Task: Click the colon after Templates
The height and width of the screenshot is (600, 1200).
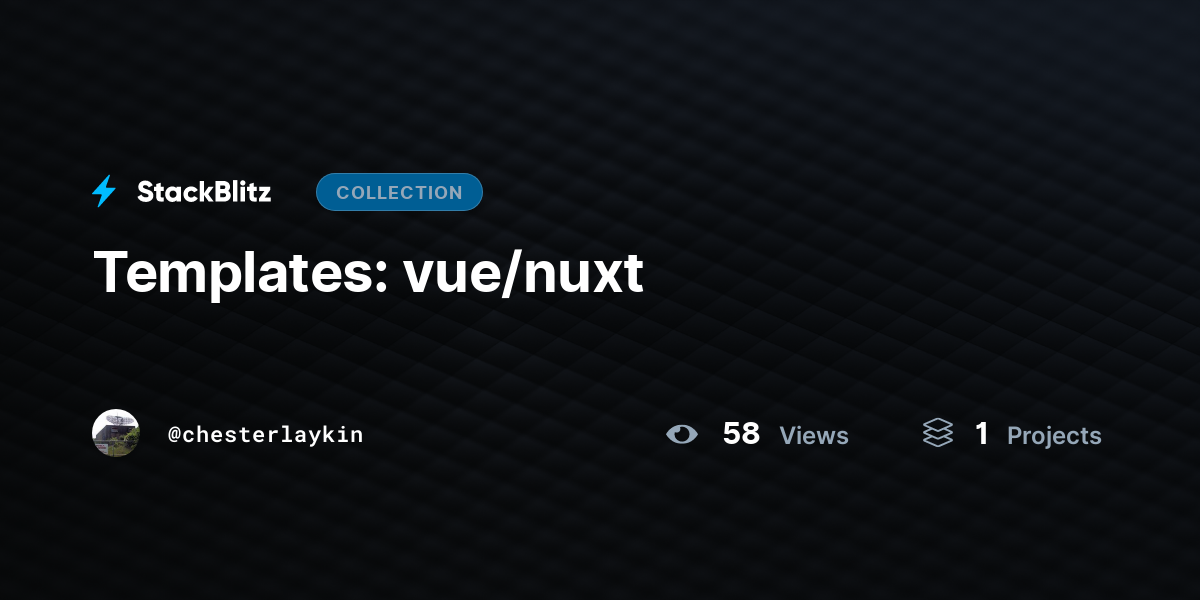Action: (x=379, y=280)
